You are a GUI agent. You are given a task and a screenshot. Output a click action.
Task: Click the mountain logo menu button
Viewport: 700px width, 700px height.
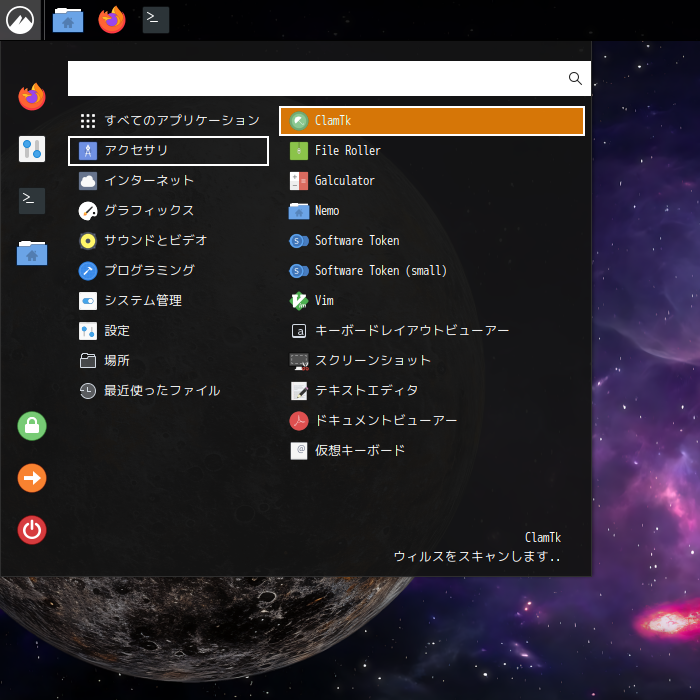click(x=20, y=20)
